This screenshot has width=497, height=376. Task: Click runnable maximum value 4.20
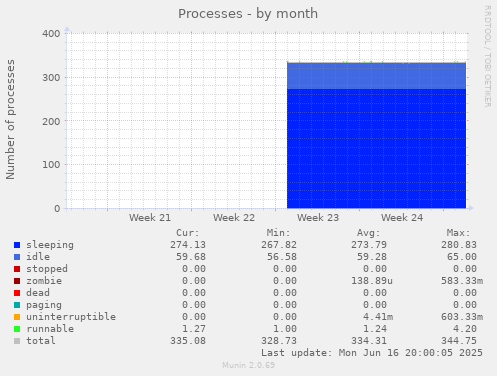point(465,329)
